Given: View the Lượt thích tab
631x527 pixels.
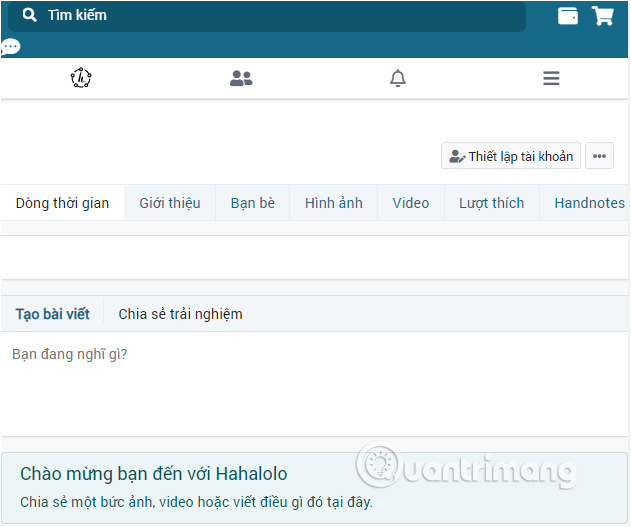Looking at the screenshot, I should pos(492,203).
